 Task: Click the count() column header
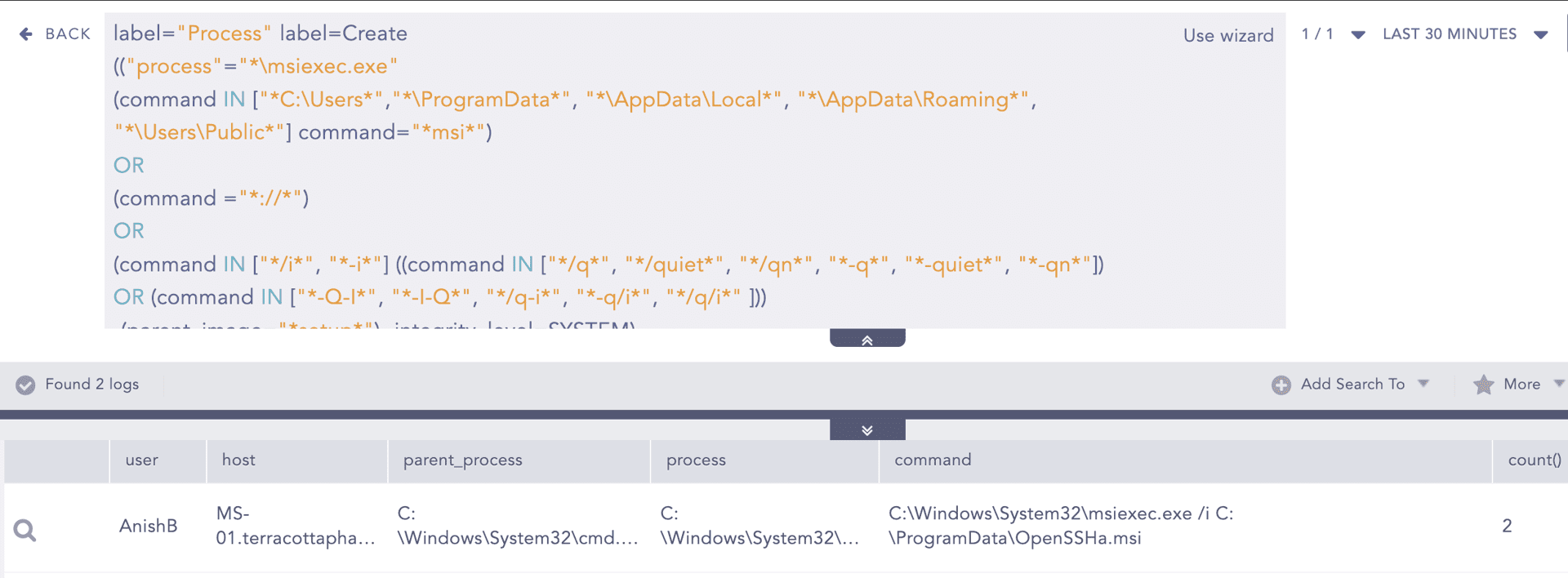(1534, 460)
